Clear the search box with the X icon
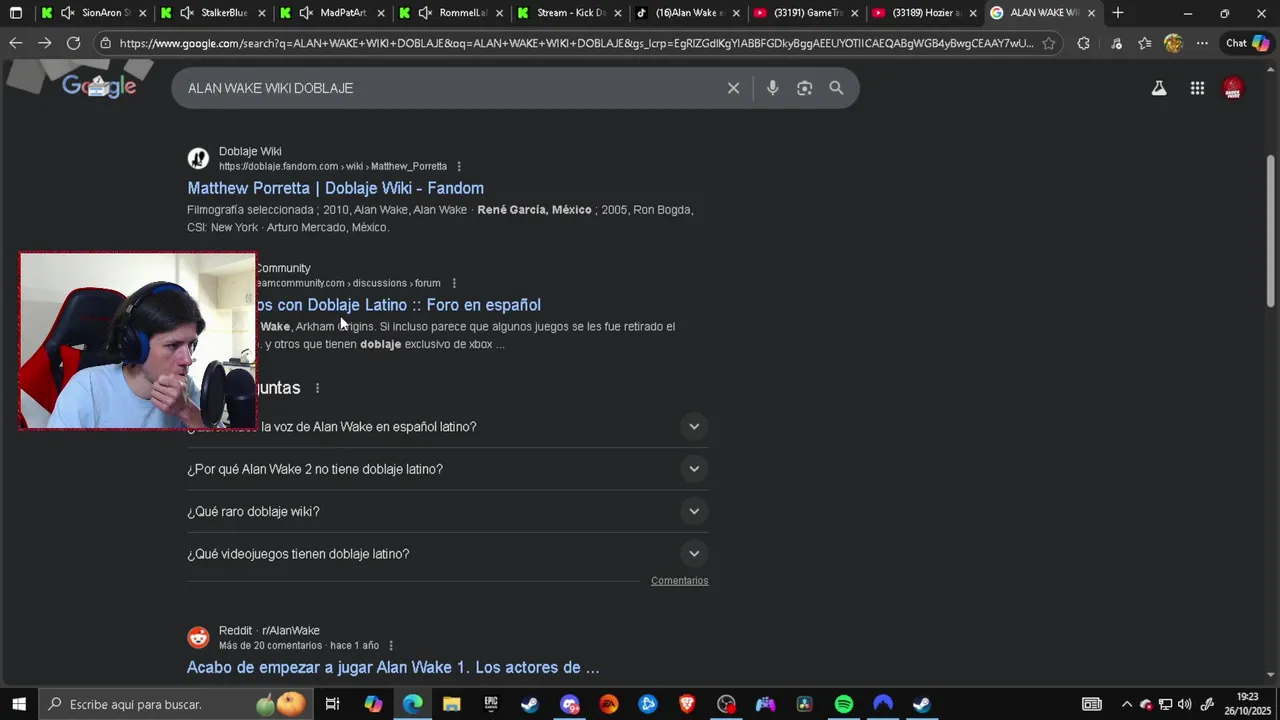The image size is (1280, 720). [733, 88]
